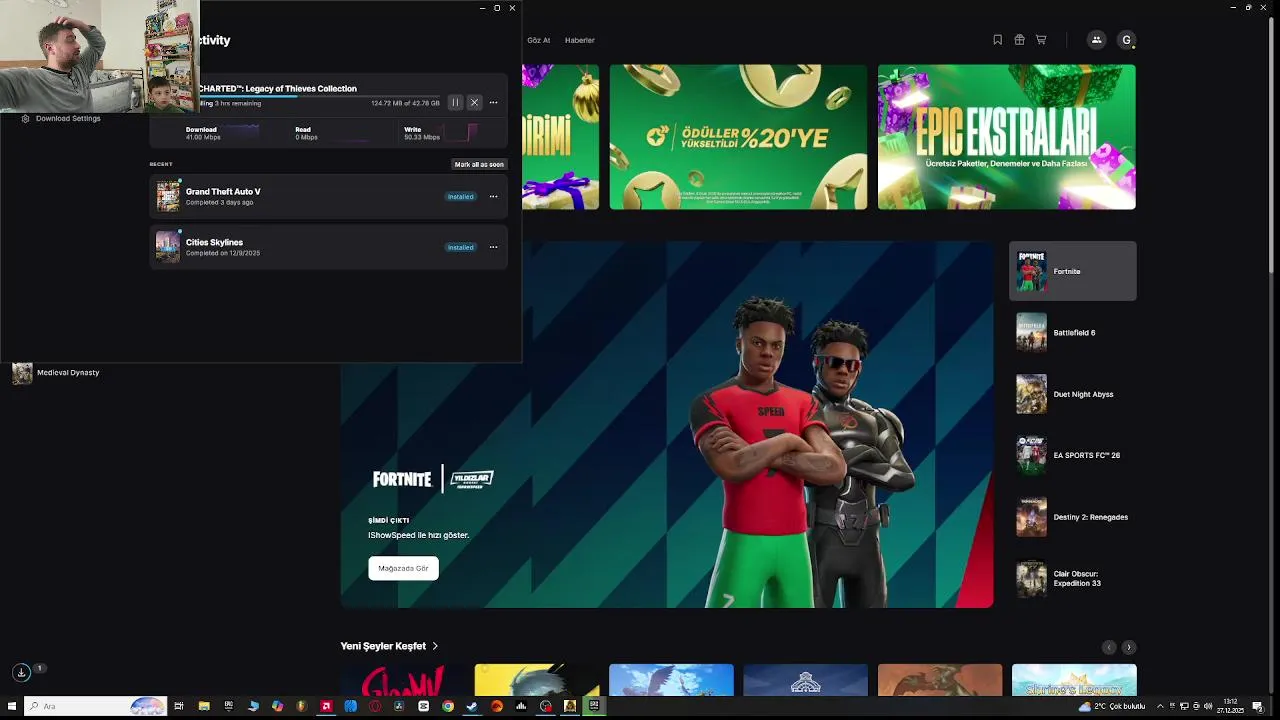Open the gift icon in the store header

[1019, 40]
